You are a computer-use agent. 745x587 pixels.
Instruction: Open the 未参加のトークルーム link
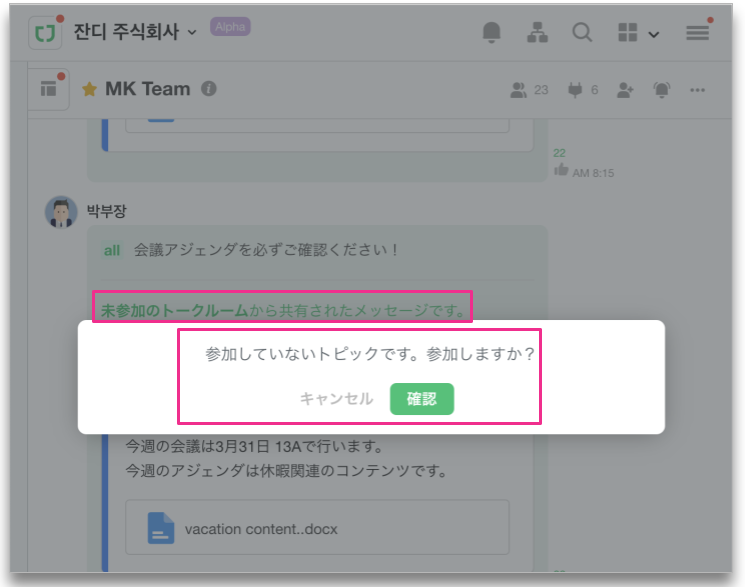coord(174,310)
